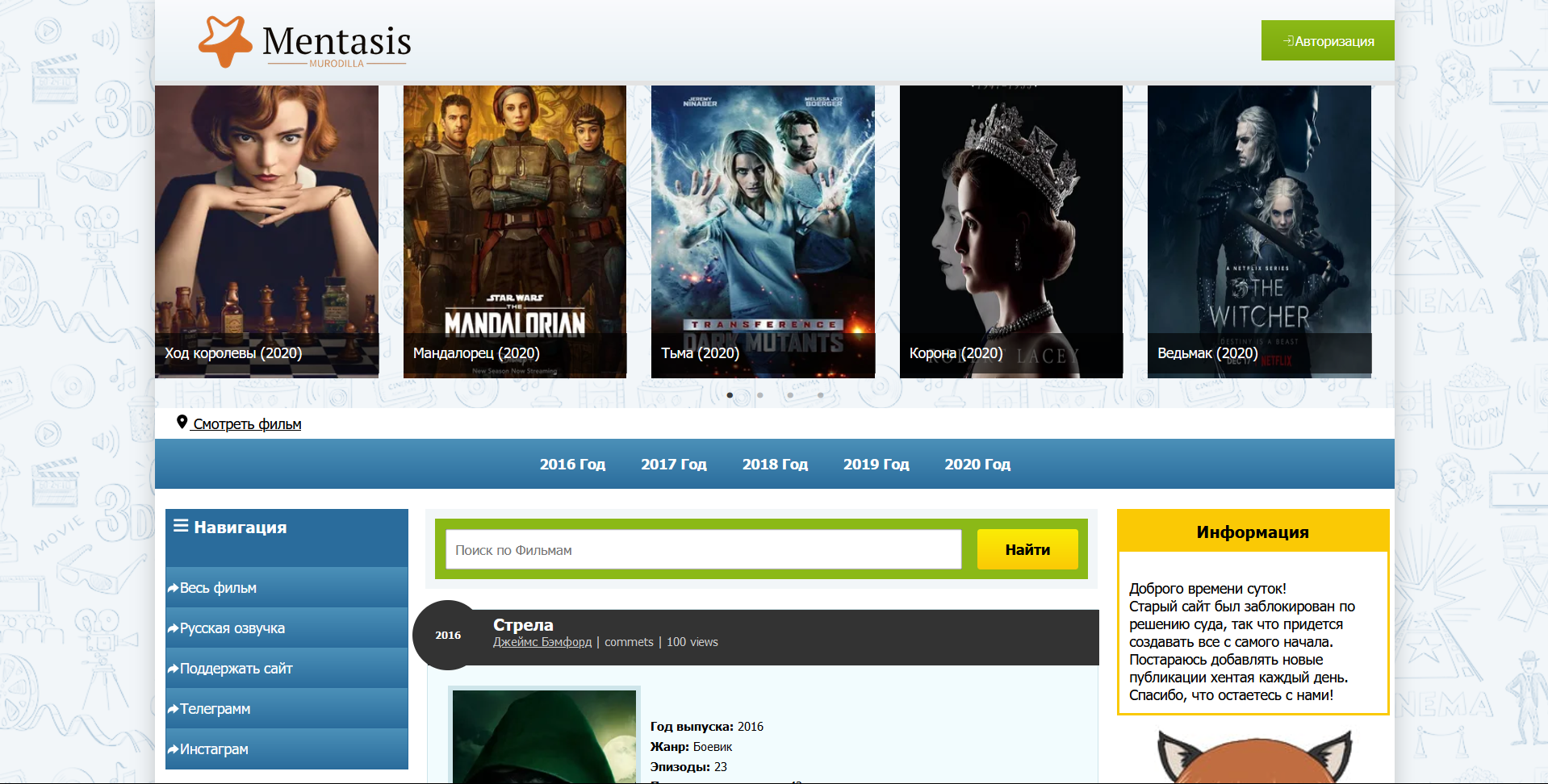Screen dimensions: 1548x784
Task: Follow the Смотреть фильм link
Action: 246,424
